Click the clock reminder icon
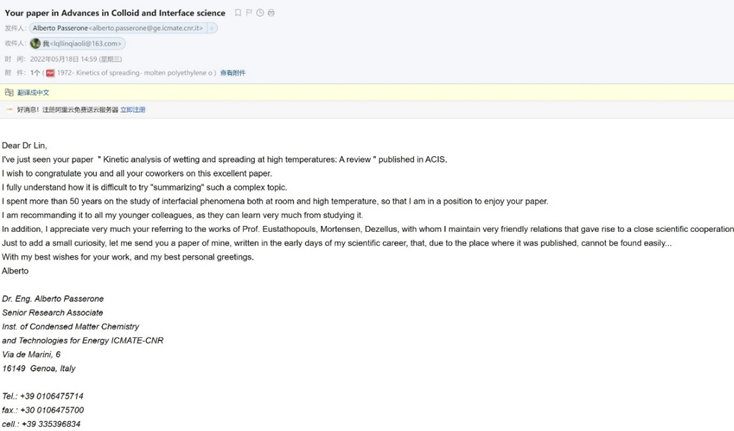The height and width of the screenshot is (431, 734). pyautogui.click(x=260, y=13)
